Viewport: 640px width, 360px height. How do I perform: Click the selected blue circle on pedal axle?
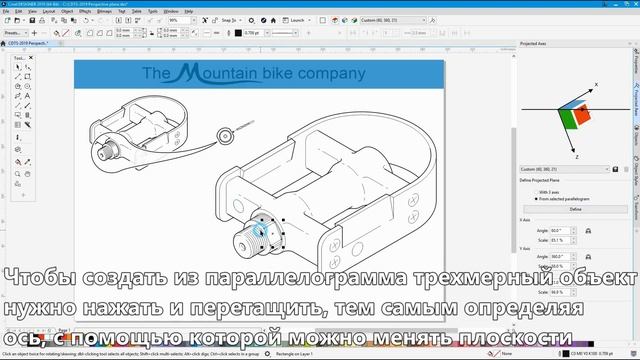point(259,229)
